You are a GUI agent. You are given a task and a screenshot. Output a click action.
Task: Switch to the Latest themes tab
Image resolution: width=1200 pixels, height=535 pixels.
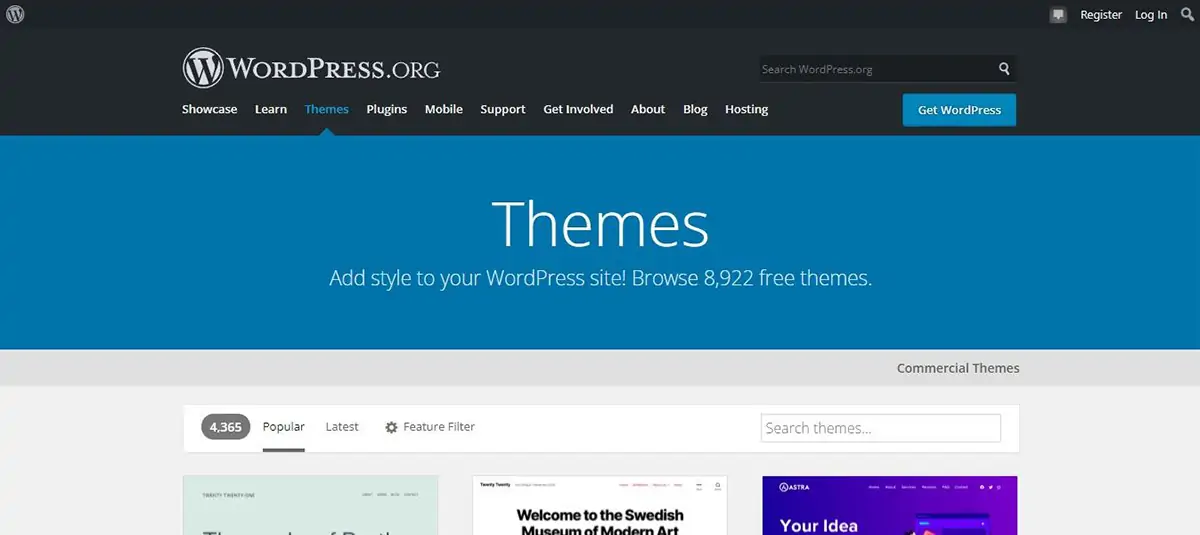pos(341,427)
